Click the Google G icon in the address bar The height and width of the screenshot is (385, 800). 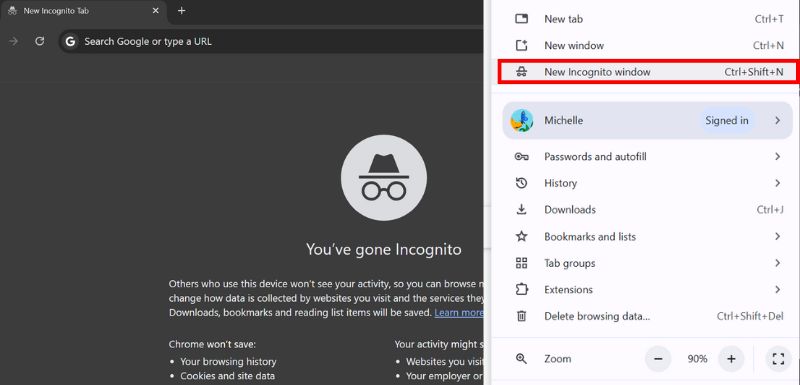coord(70,41)
